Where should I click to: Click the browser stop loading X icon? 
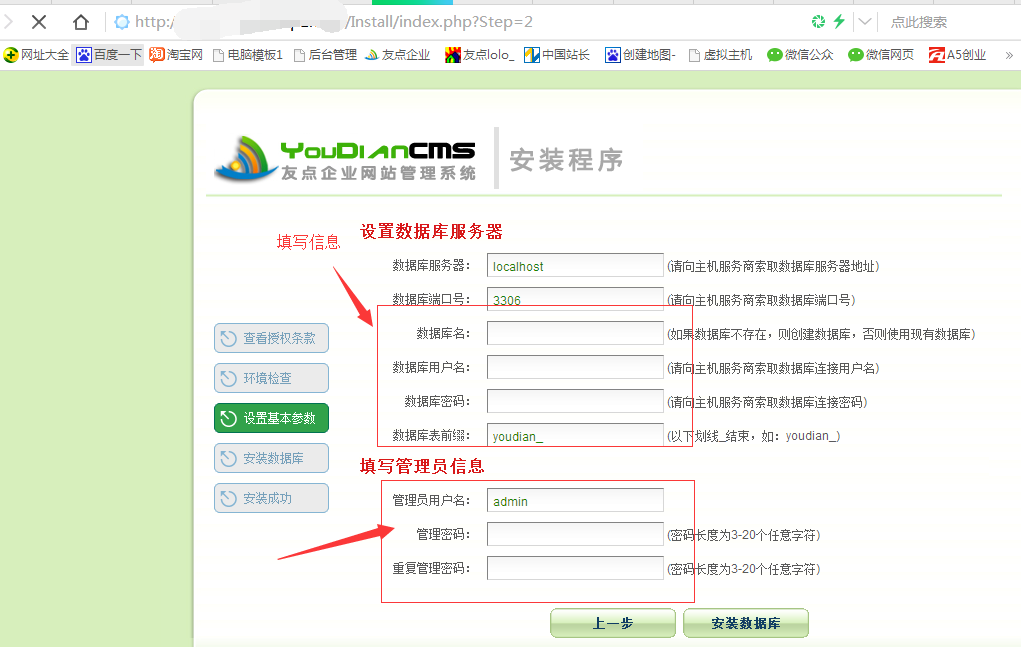click(39, 22)
